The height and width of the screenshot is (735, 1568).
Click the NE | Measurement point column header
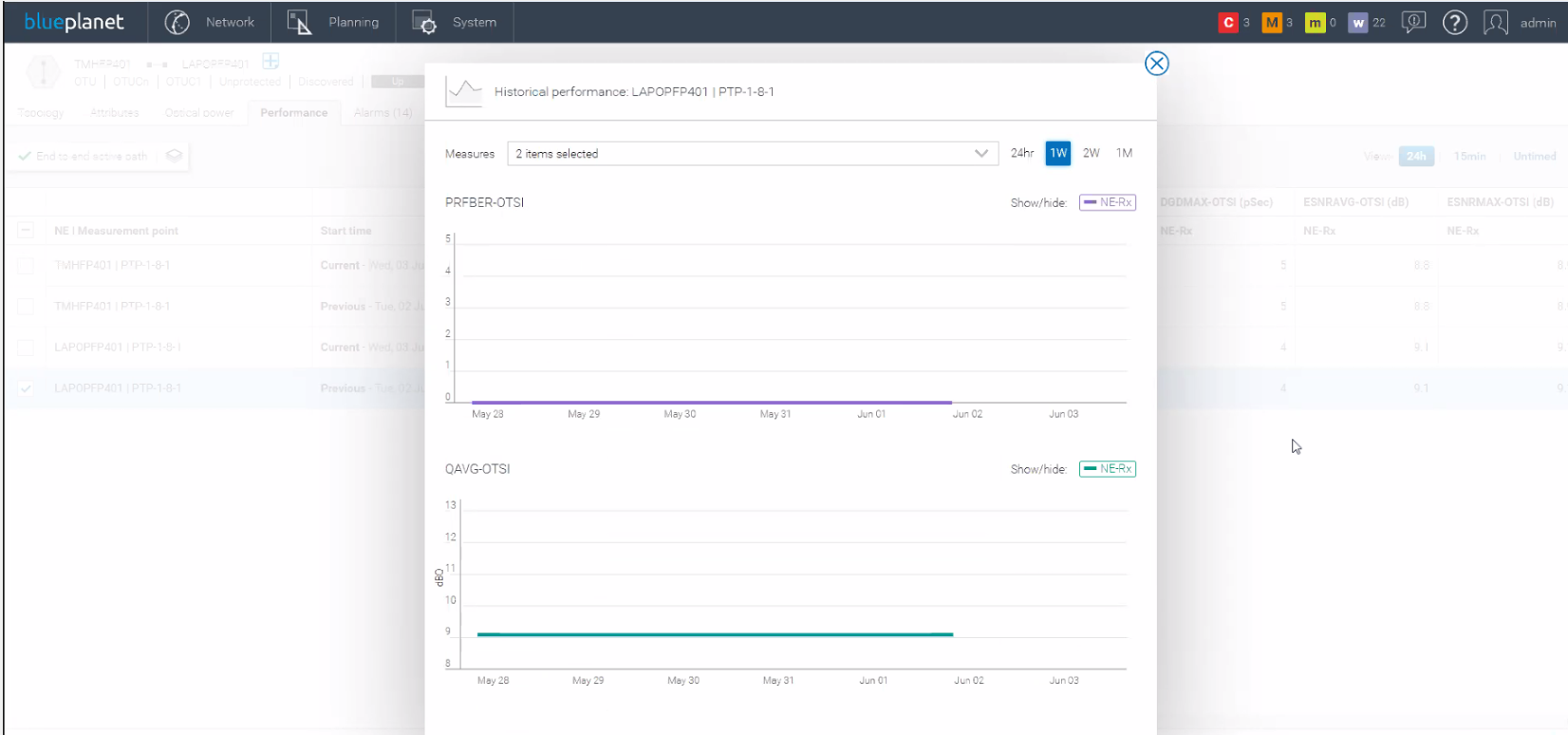pos(117,231)
